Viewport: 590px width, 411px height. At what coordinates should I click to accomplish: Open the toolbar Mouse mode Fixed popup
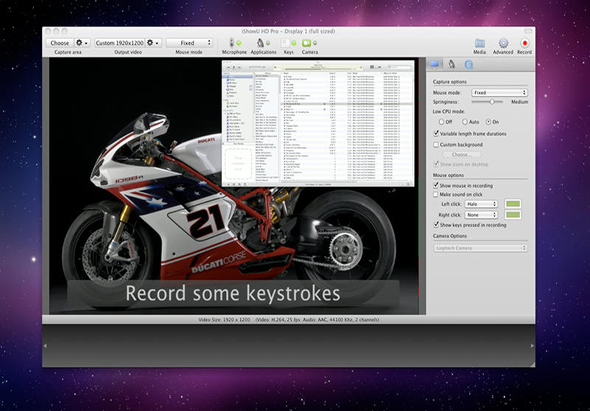click(x=189, y=43)
